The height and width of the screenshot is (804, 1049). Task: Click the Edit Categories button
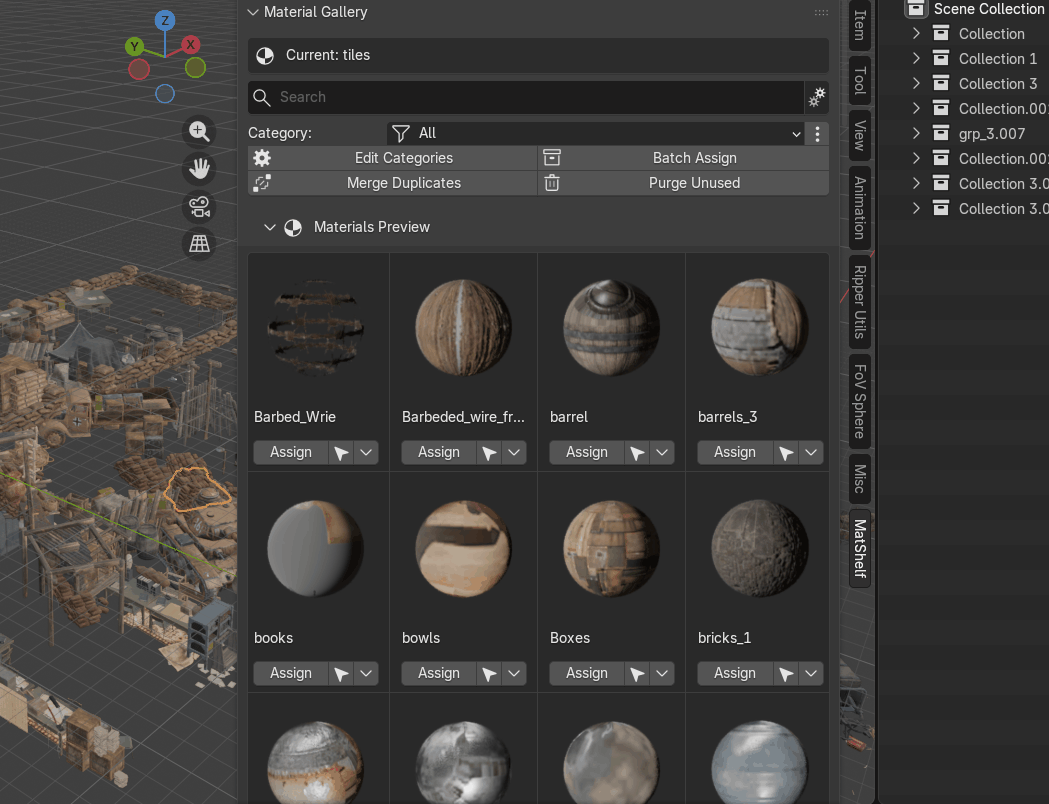tap(392, 159)
